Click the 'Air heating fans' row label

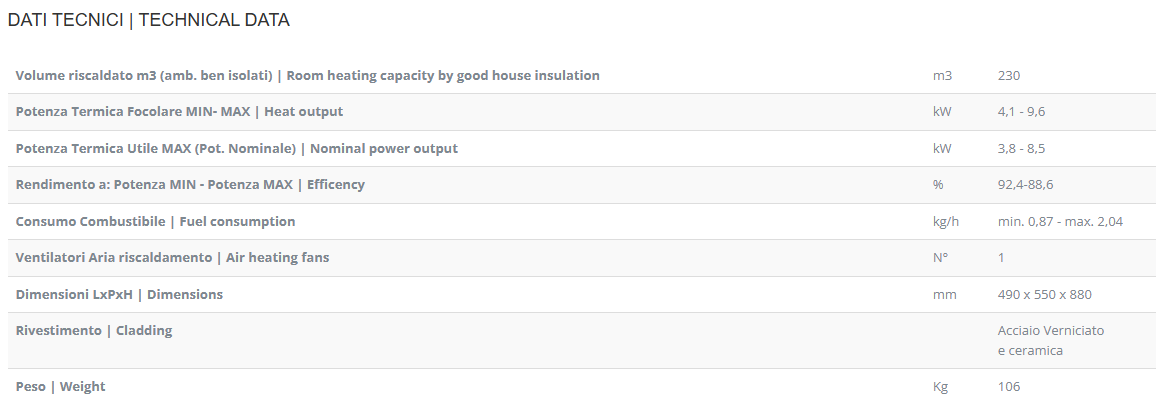pyautogui.click(x=172, y=258)
